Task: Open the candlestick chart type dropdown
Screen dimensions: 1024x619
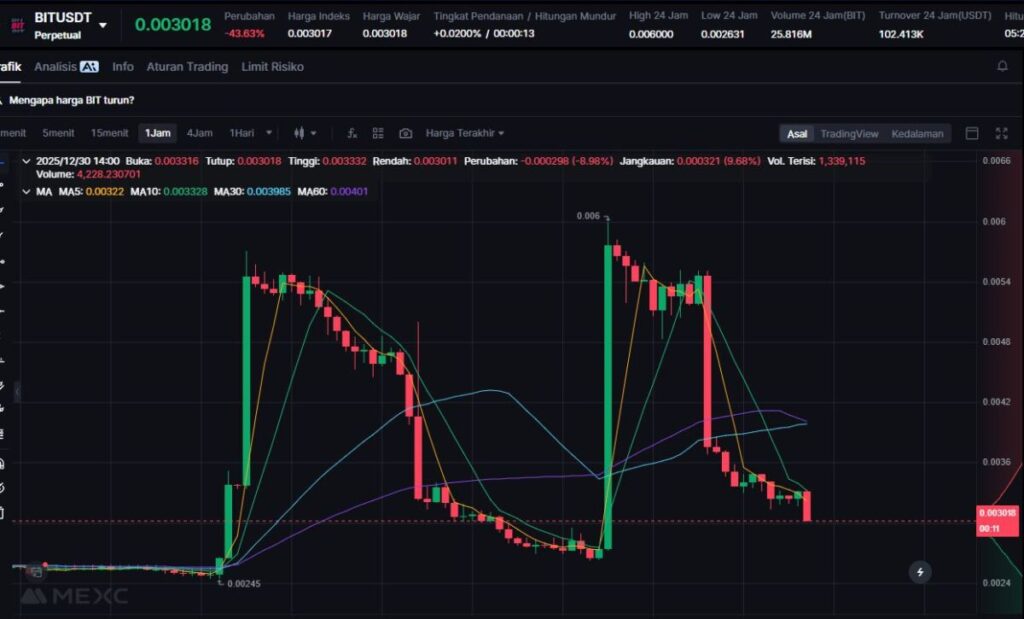Action: pyautogui.click(x=304, y=133)
